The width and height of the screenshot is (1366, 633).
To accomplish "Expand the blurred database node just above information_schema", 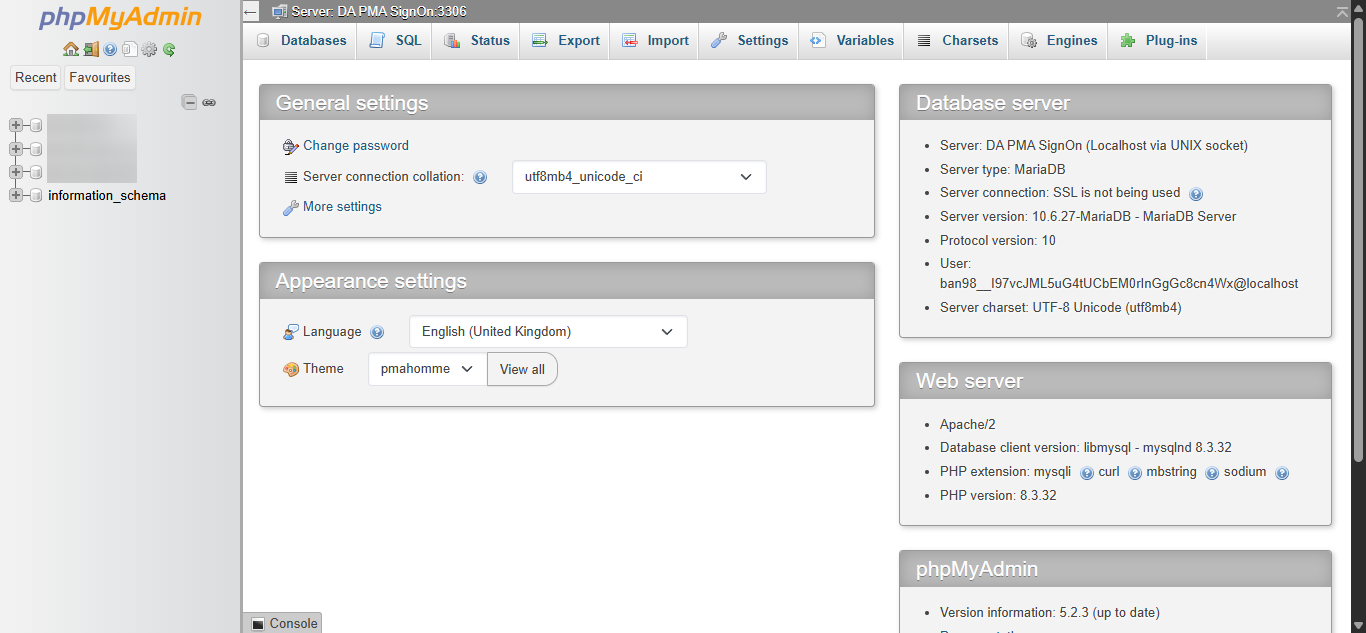I will (15, 172).
